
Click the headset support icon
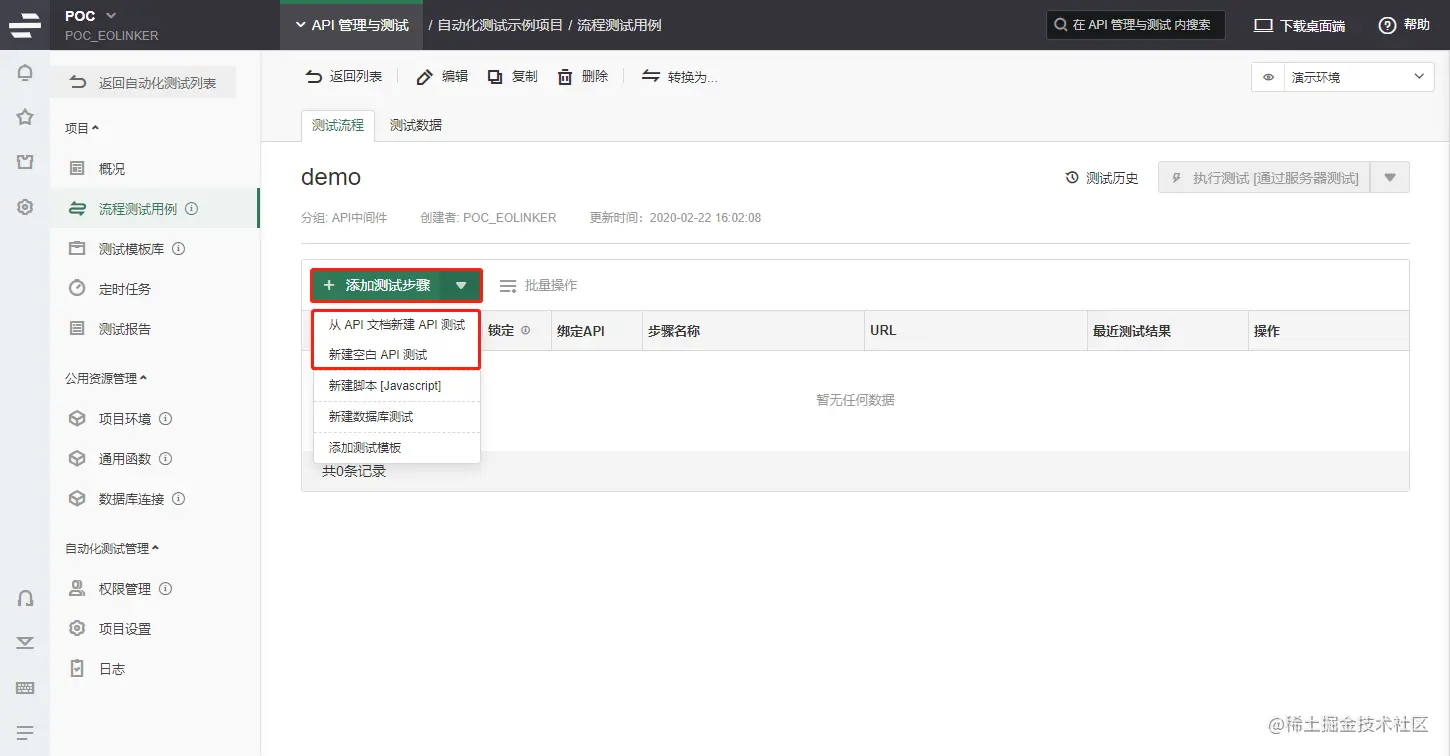(25, 598)
